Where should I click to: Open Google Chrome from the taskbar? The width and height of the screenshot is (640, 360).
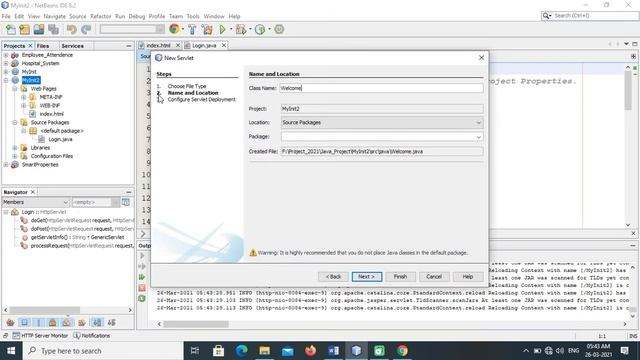(402, 351)
